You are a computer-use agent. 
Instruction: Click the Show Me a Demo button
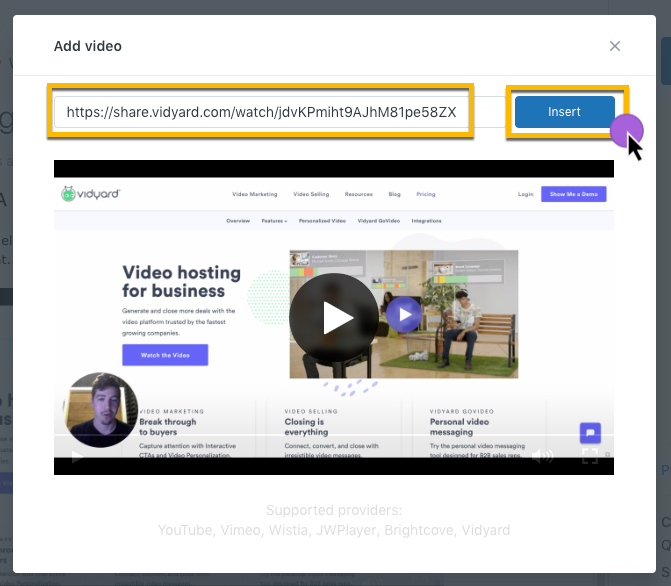[573, 194]
